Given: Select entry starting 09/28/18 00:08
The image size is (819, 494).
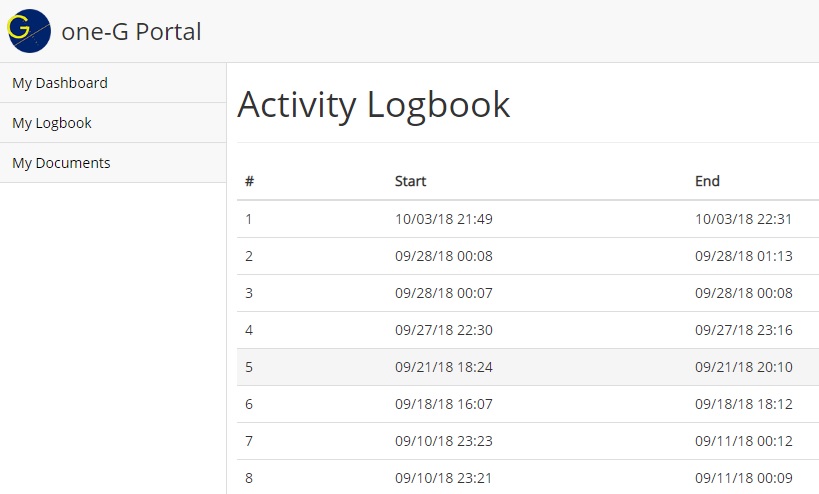Looking at the screenshot, I should (x=444, y=256).
